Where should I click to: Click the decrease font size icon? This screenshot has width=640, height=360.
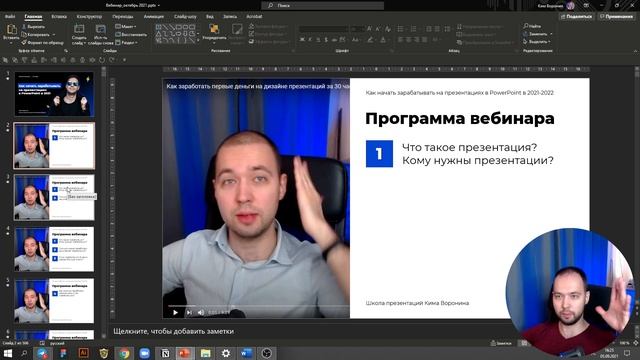click(x=378, y=29)
